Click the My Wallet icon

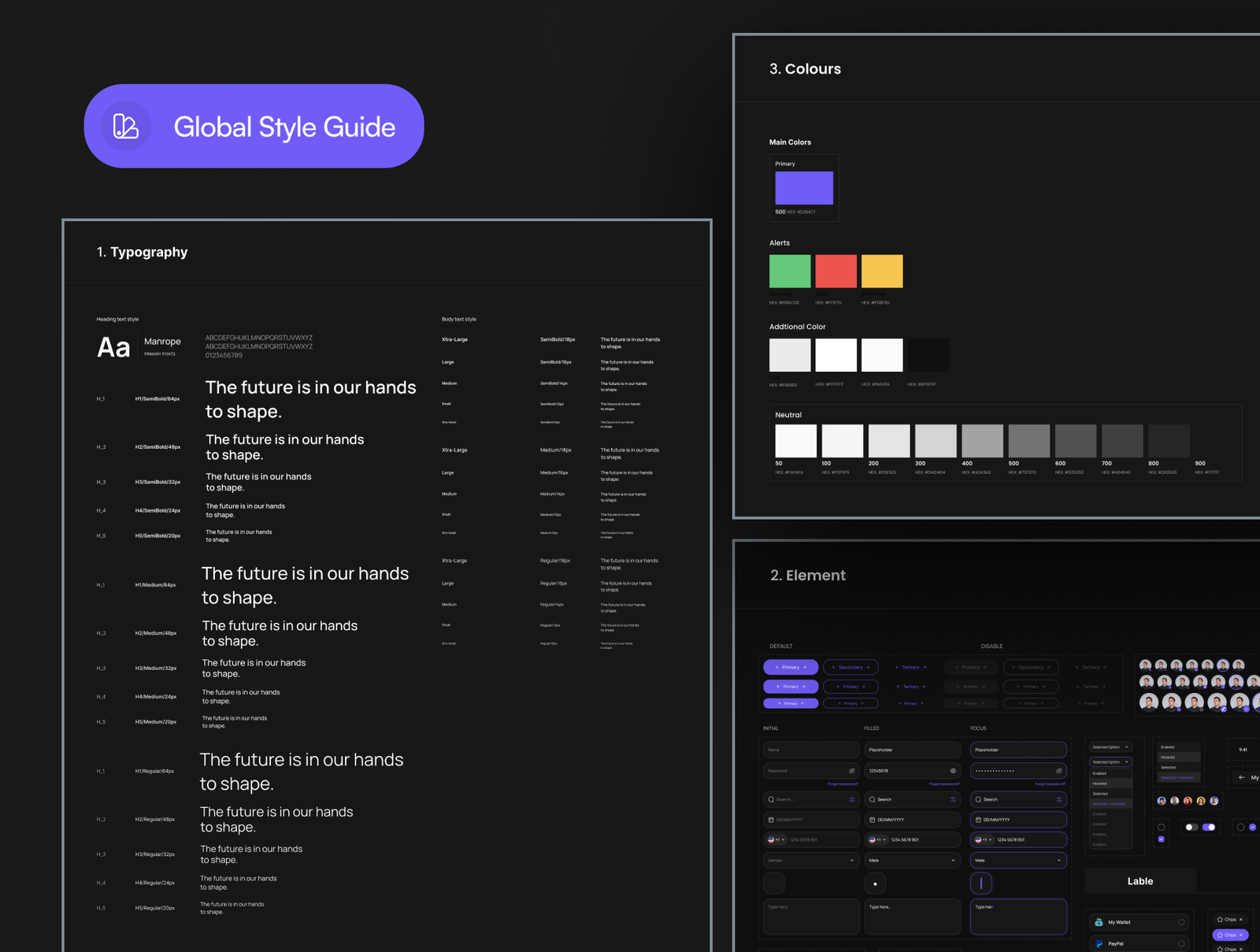pos(1099,922)
